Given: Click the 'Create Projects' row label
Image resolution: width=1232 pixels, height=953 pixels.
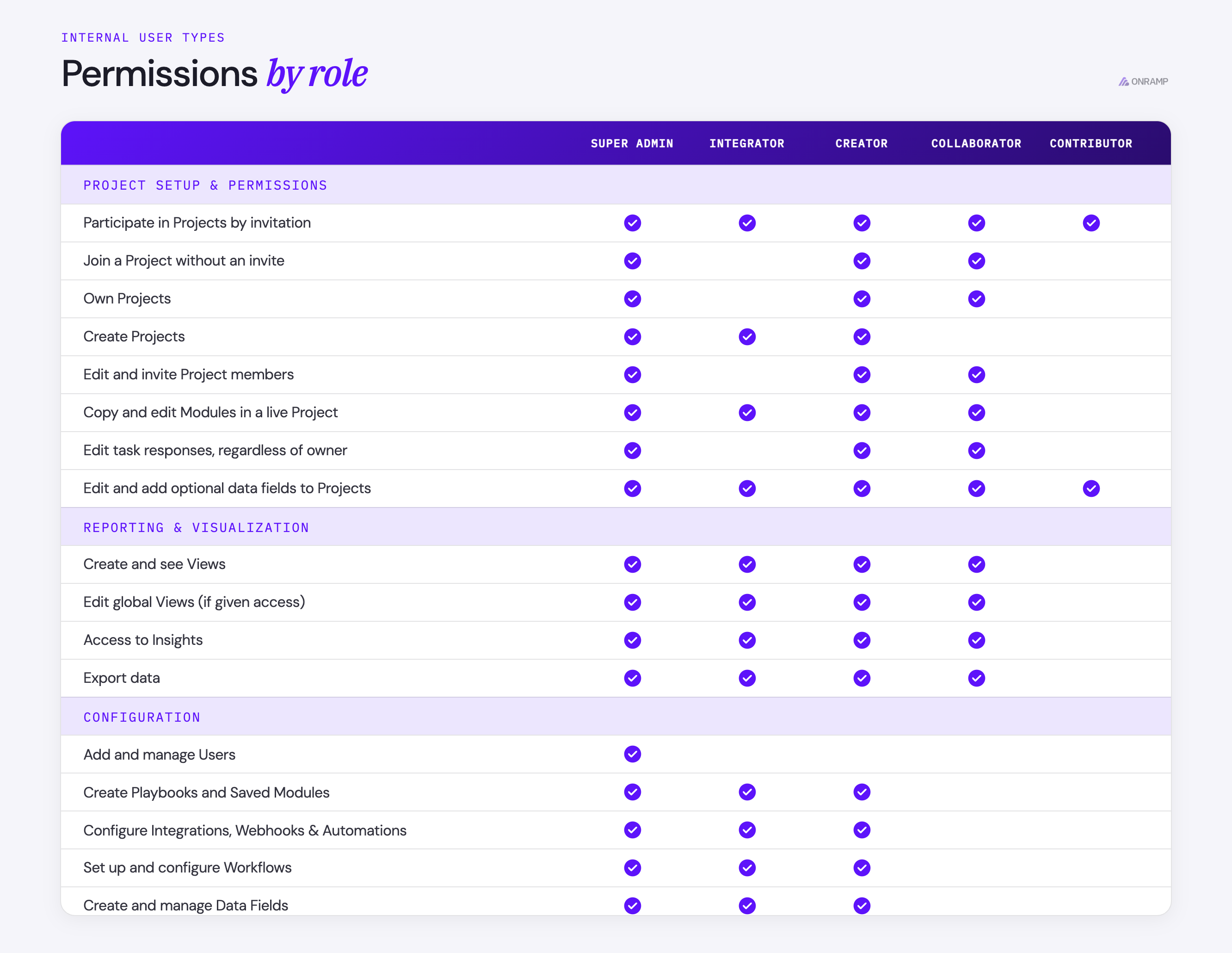Looking at the screenshot, I should (x=134, y=337).
